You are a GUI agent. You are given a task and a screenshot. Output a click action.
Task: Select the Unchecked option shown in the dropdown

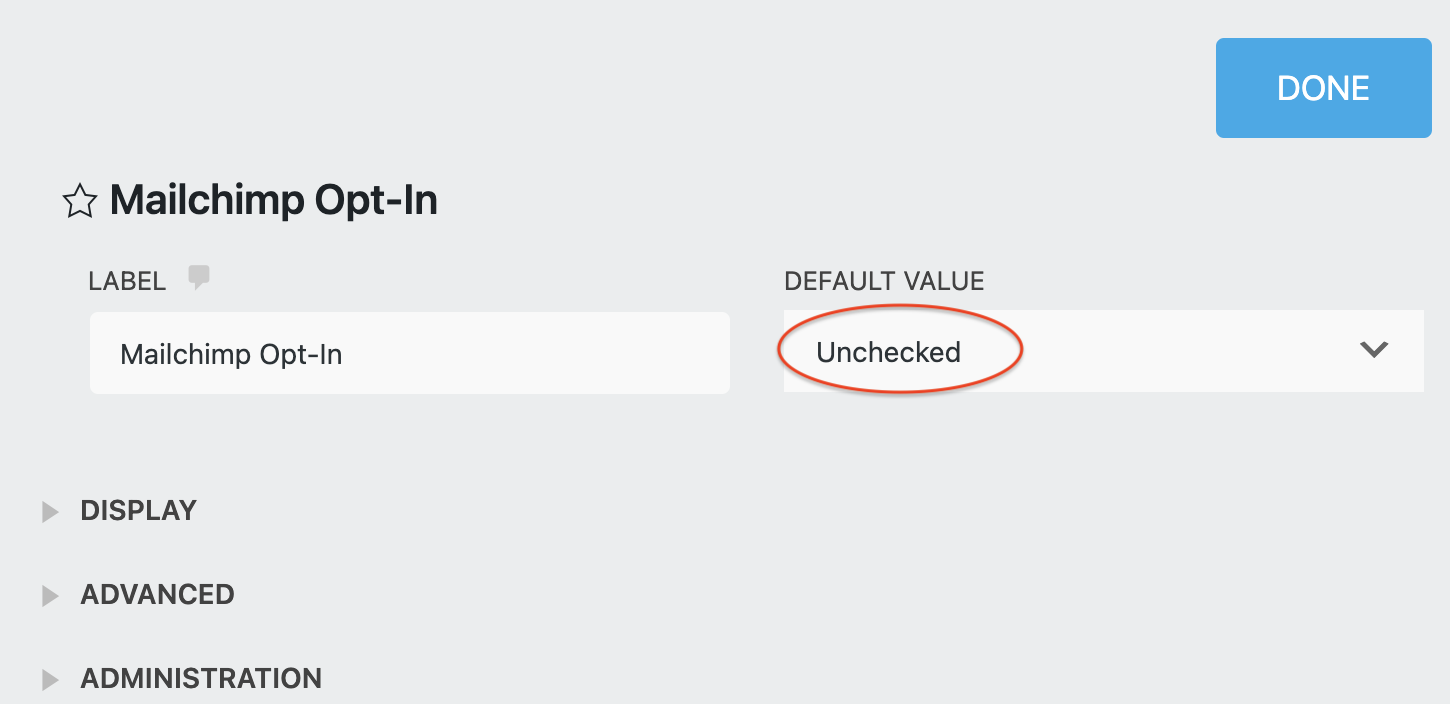pyautogui.click(x=888, y=351)
